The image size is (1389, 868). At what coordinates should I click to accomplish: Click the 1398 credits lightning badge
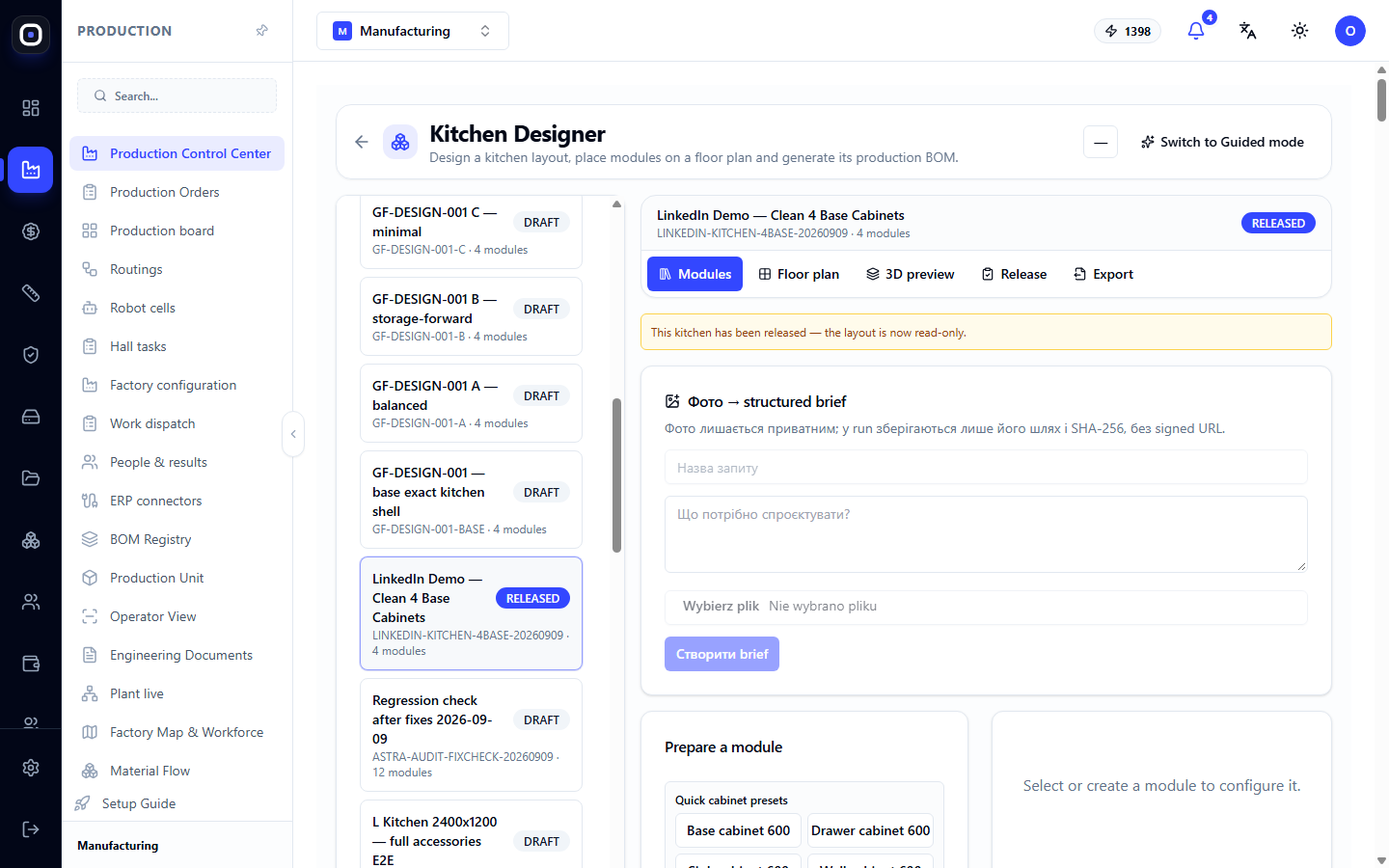click(x=1128, y=31)
